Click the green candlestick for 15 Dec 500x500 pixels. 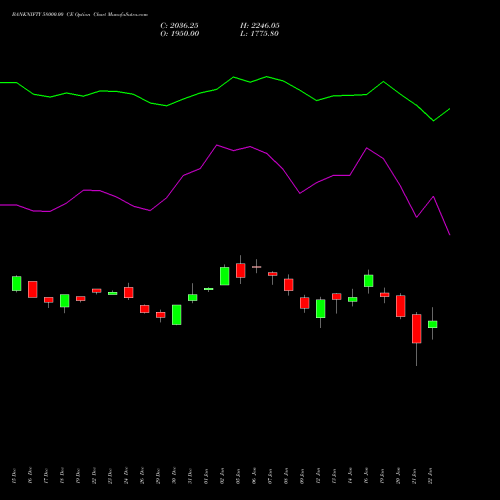(x=17, y=283)
